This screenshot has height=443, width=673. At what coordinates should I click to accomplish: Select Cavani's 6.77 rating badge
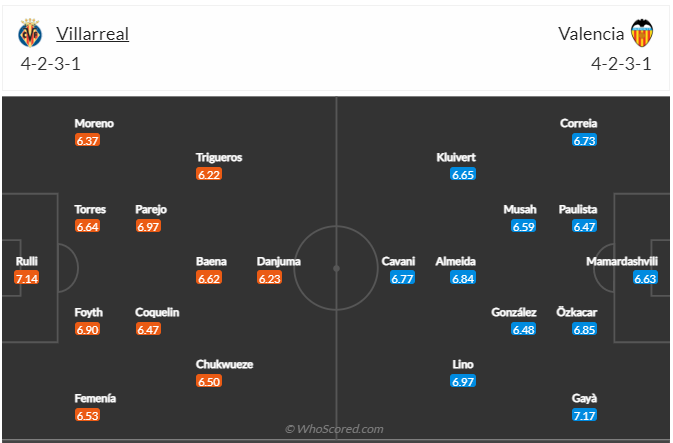402,279
